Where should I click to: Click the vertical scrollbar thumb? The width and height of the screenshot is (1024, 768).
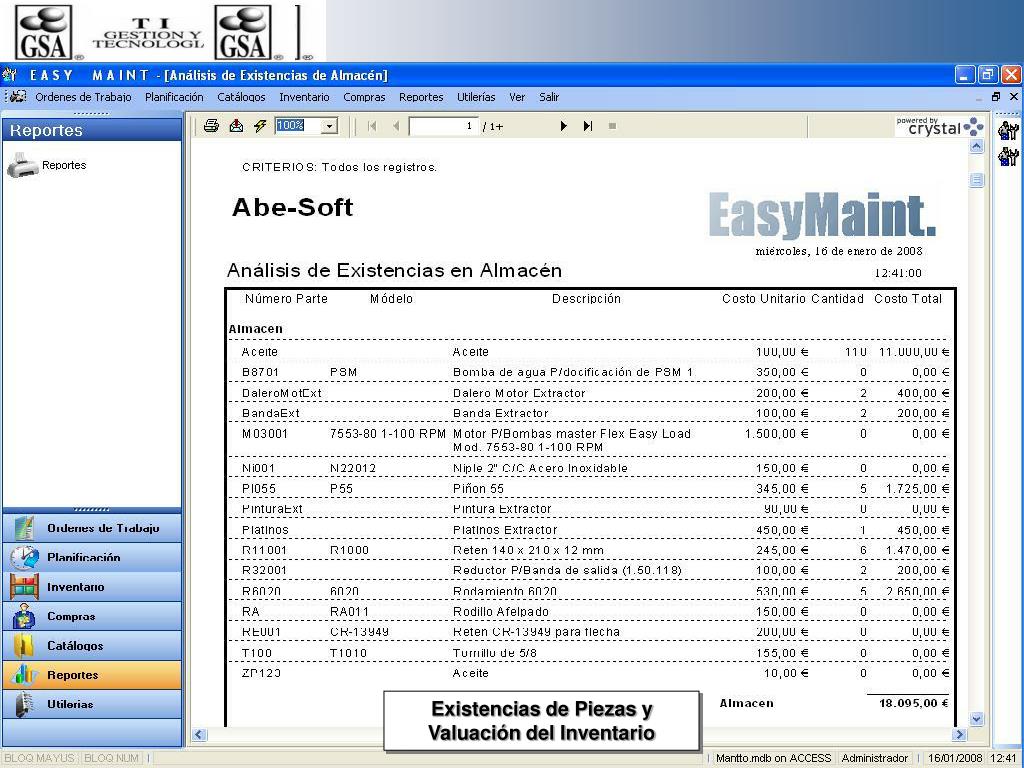pyautogui.click(x=977, y=180)
